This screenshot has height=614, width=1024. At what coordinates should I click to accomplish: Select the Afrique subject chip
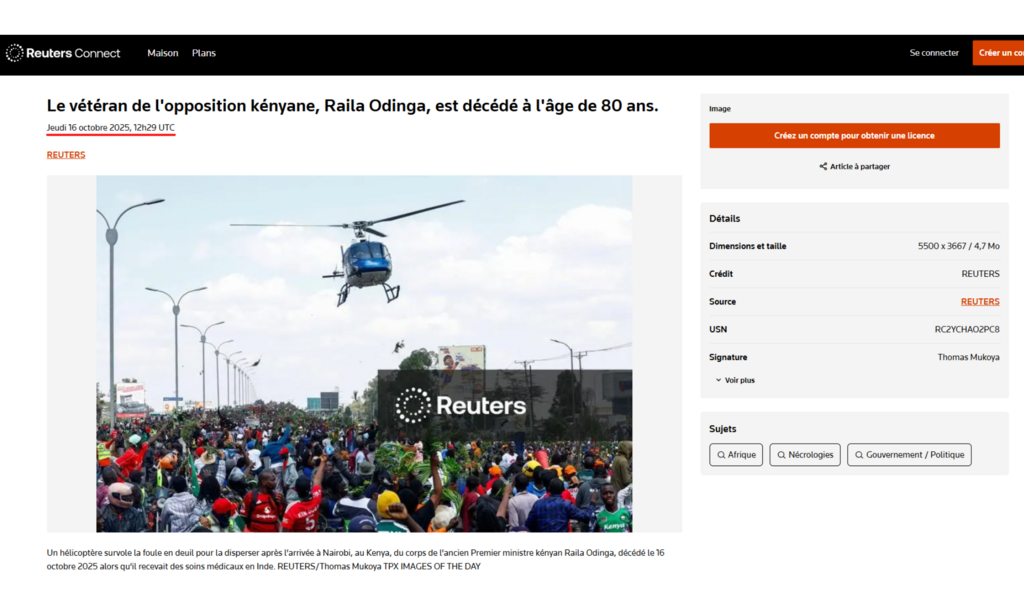[x=736, y=454]
